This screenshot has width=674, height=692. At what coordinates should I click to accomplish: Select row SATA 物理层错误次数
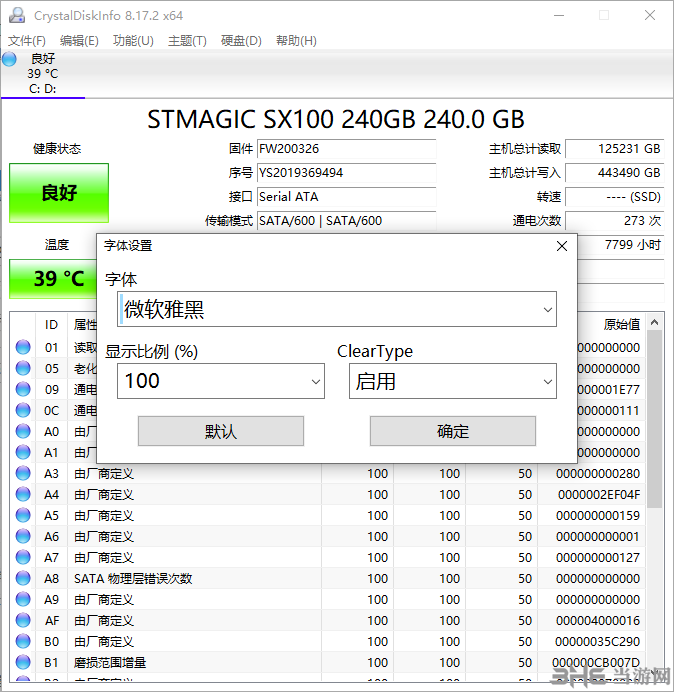tap(328, 579)
